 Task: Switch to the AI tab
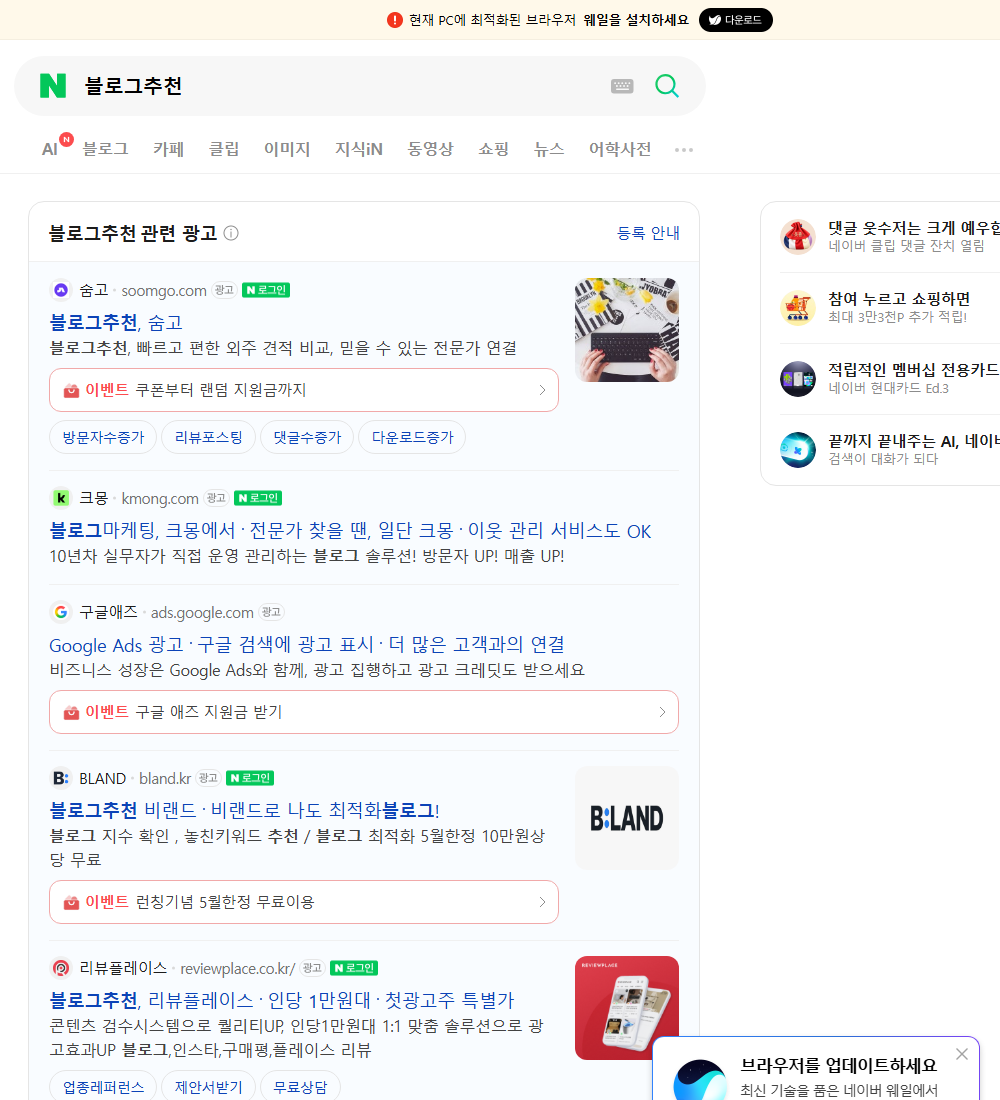click(x=50, y=149)
